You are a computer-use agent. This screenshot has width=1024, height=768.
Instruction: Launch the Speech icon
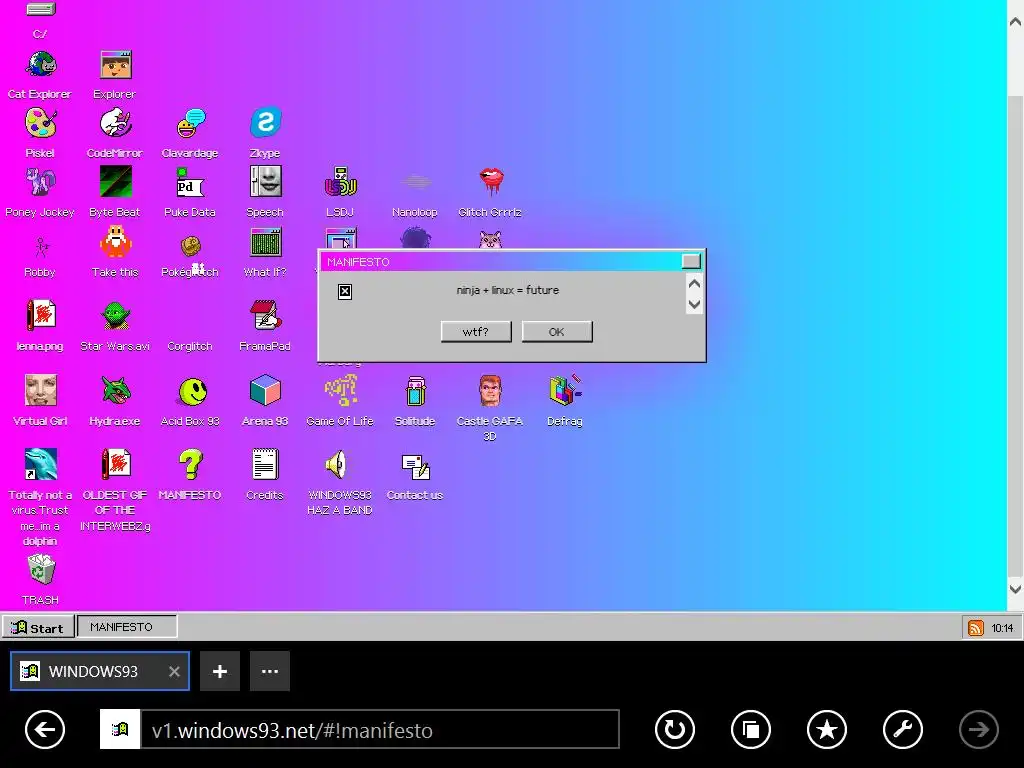[265, 182]
